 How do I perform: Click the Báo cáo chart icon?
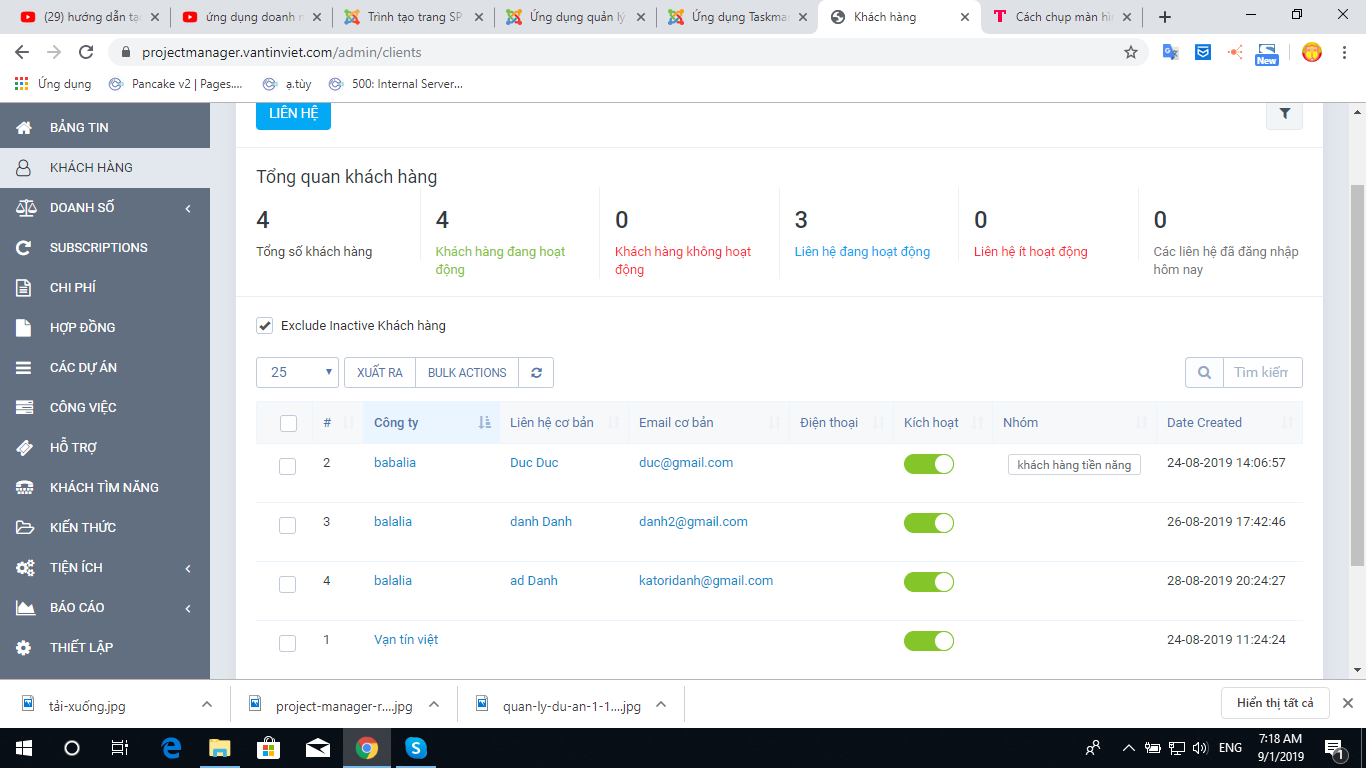coord(25,608)
